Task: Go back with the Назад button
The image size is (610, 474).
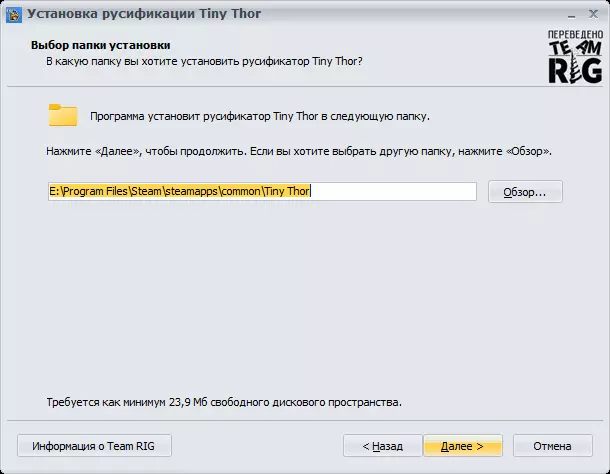Action: (x=382, y=445)
